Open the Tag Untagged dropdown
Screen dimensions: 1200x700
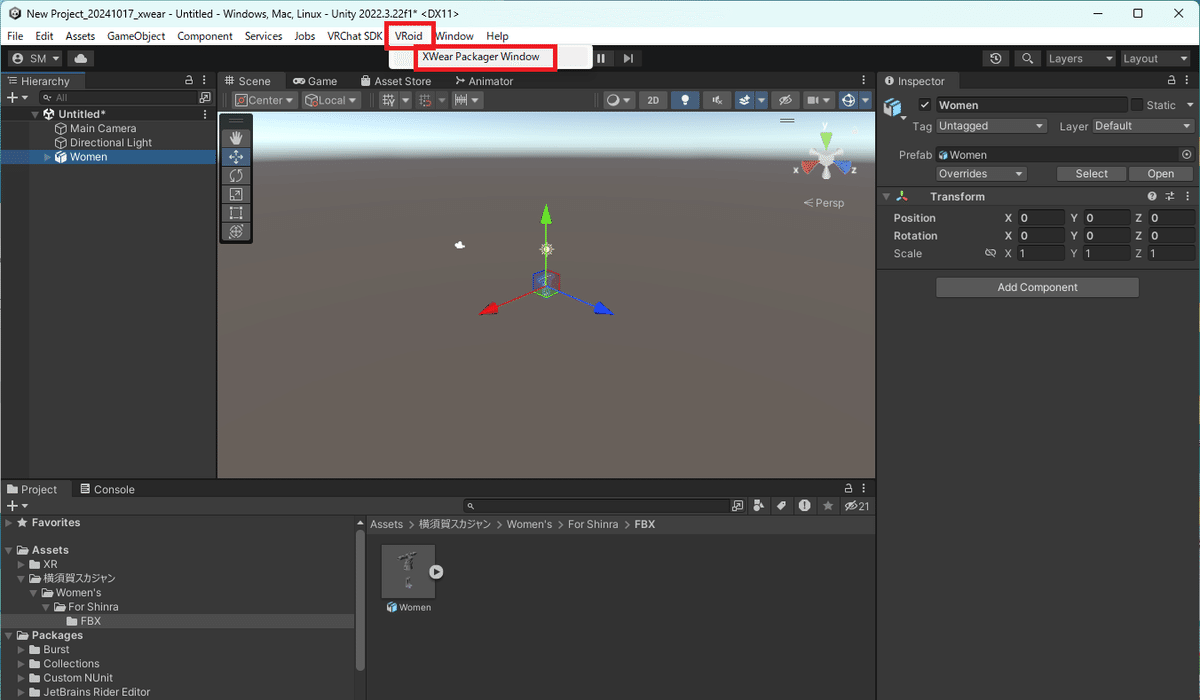tap(992, 126)
